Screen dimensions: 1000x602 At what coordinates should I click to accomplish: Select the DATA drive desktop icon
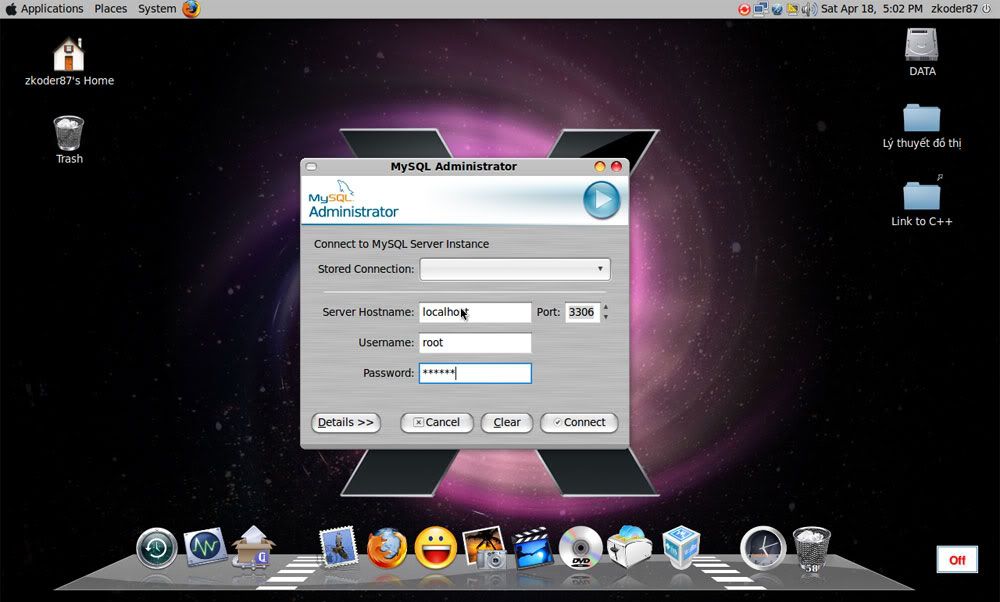[922, 52]
